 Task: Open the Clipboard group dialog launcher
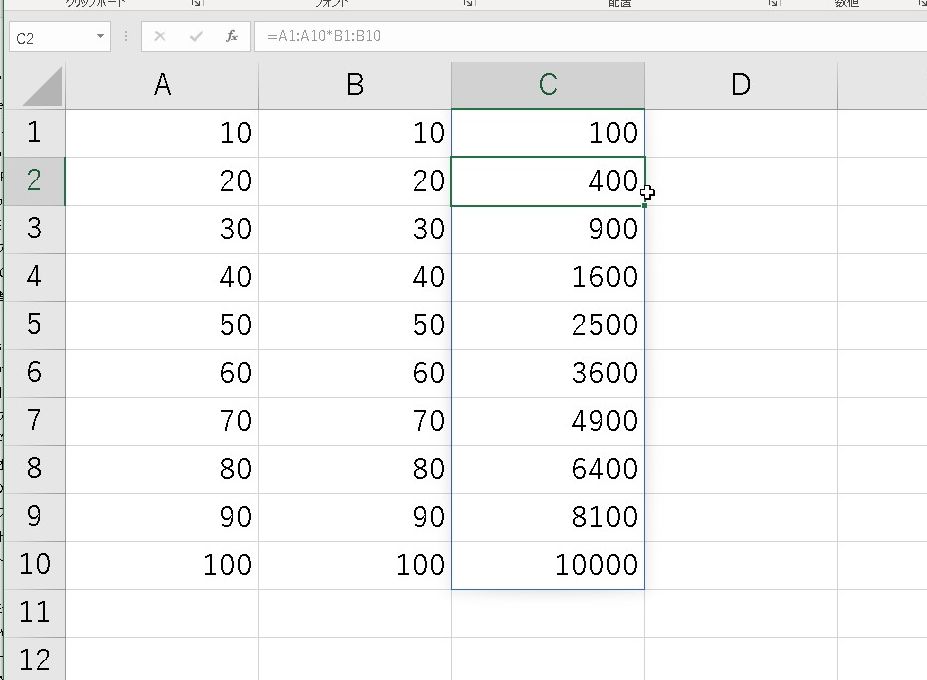click(197, 4)
